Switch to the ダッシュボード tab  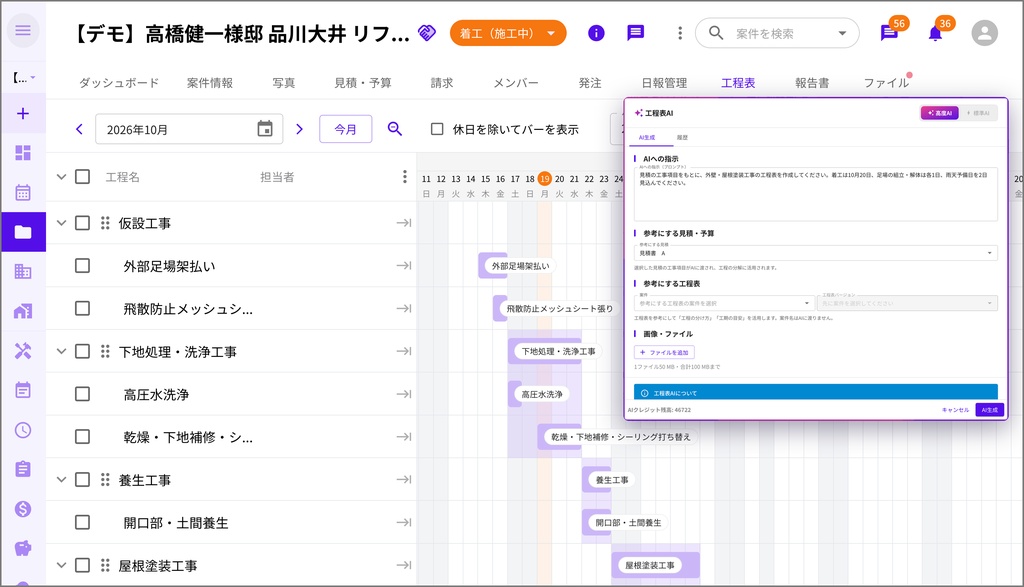(119, 83)
